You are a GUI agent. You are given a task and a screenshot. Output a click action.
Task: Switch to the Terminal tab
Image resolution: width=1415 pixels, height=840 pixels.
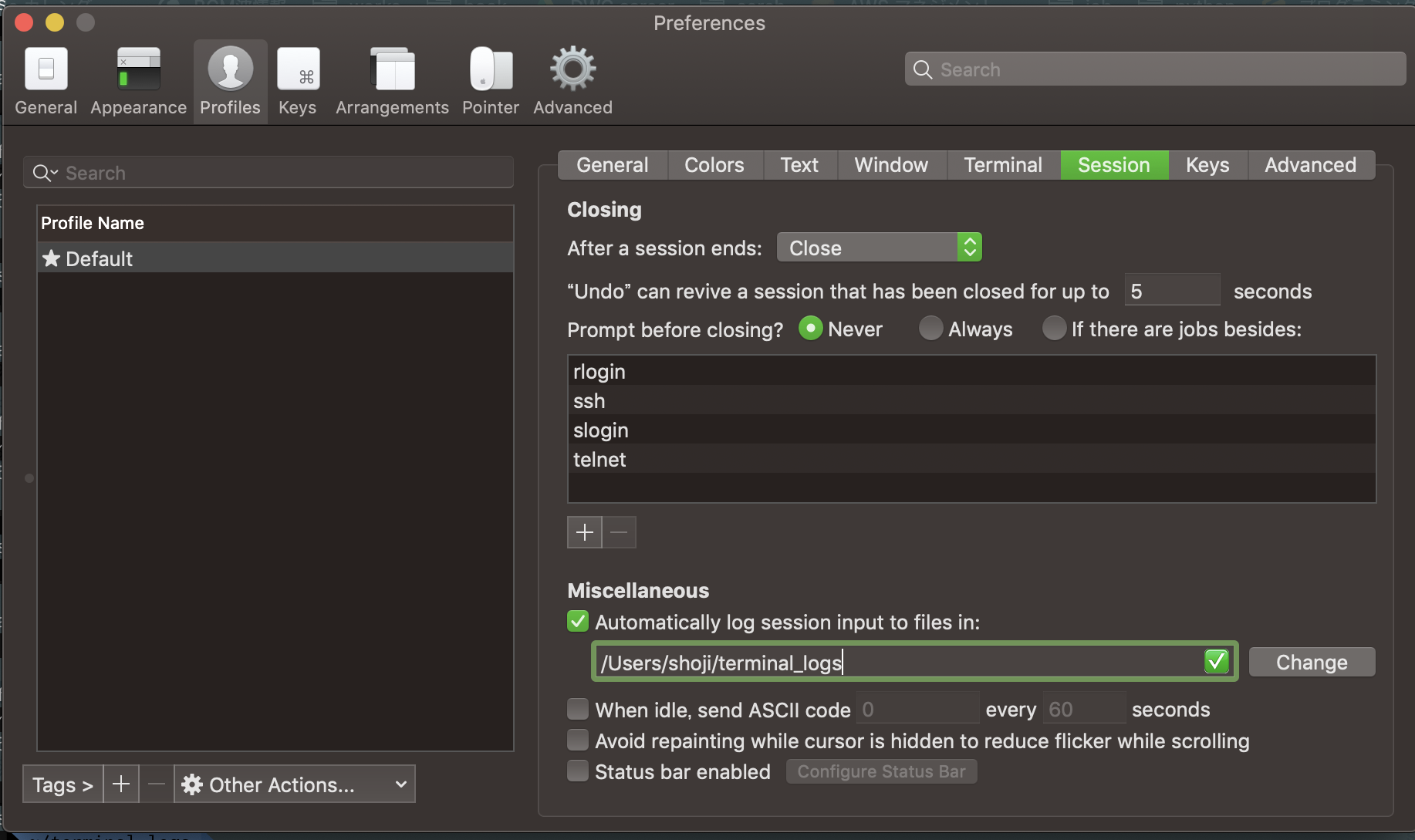(x=1003, y=165)
